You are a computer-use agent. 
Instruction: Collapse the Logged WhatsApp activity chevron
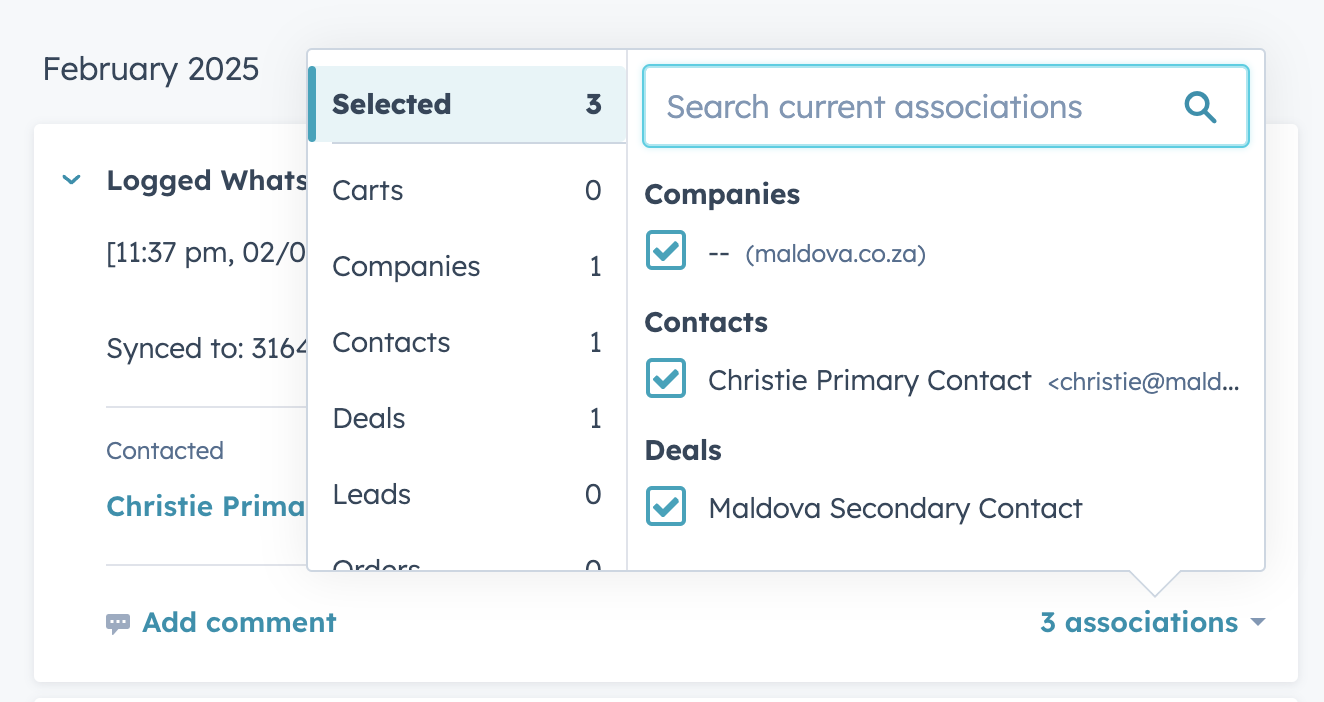pos(71,180)
